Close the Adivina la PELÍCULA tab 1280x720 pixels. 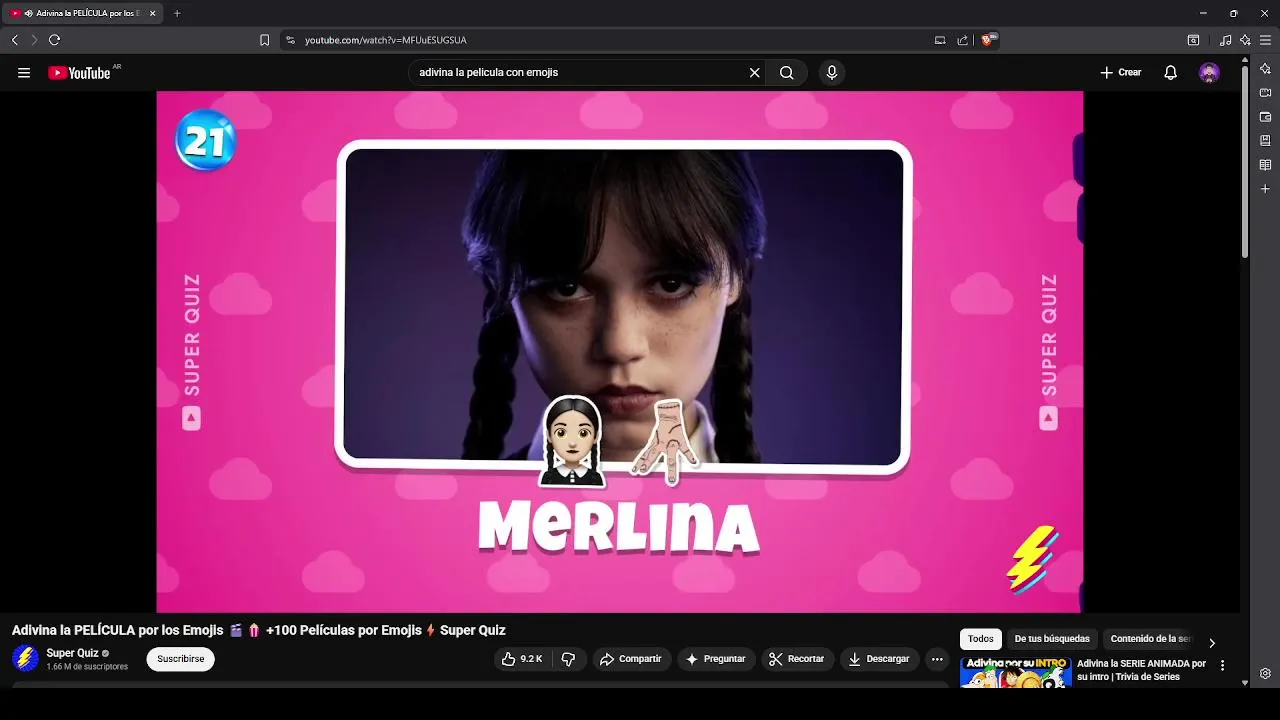(x=152, y=14)
